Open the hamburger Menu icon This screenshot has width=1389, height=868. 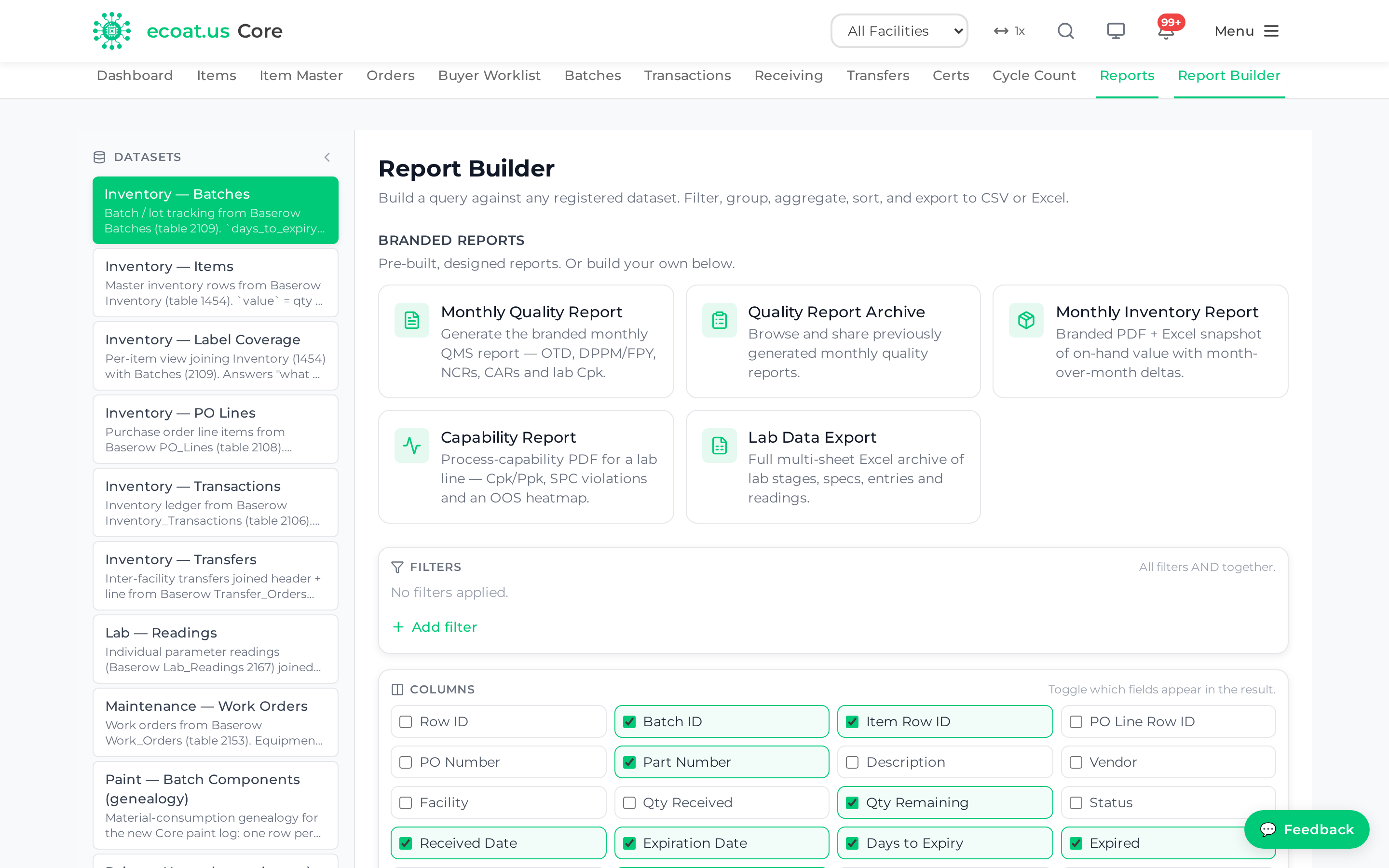tap(1271, 31)
